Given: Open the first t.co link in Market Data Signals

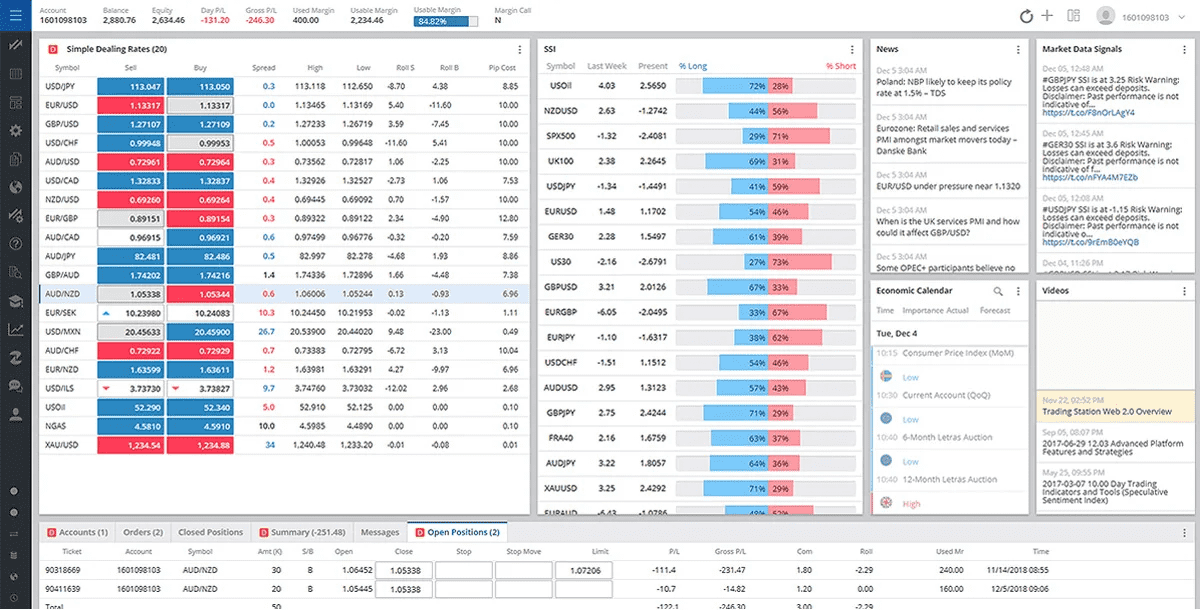Looking at the screenshot, I should click(1090, 113).
